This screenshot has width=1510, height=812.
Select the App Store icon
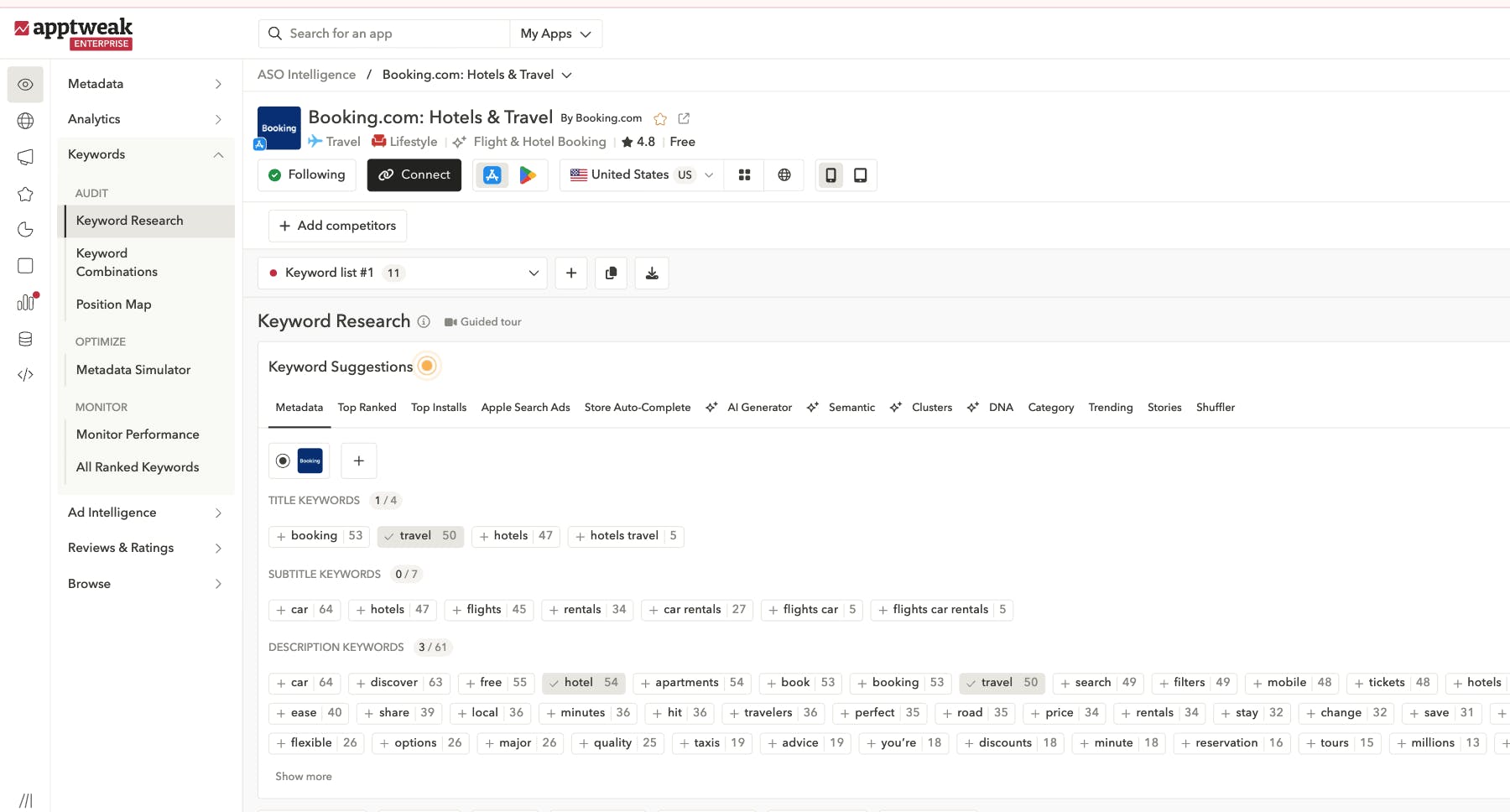point(492,175)
